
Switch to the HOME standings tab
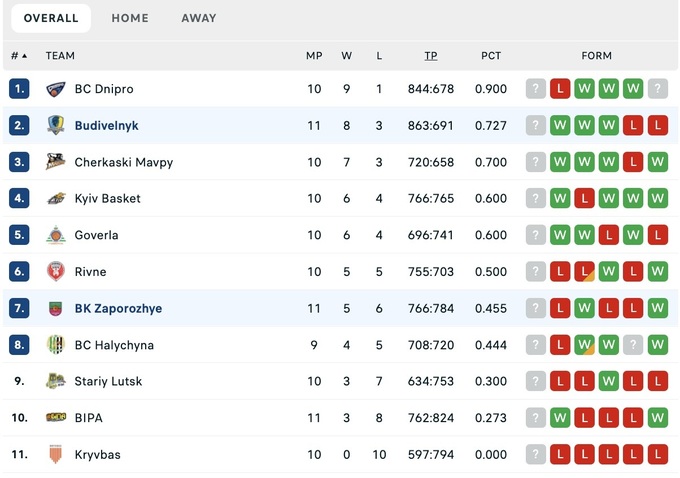click(x=130, y=18)
